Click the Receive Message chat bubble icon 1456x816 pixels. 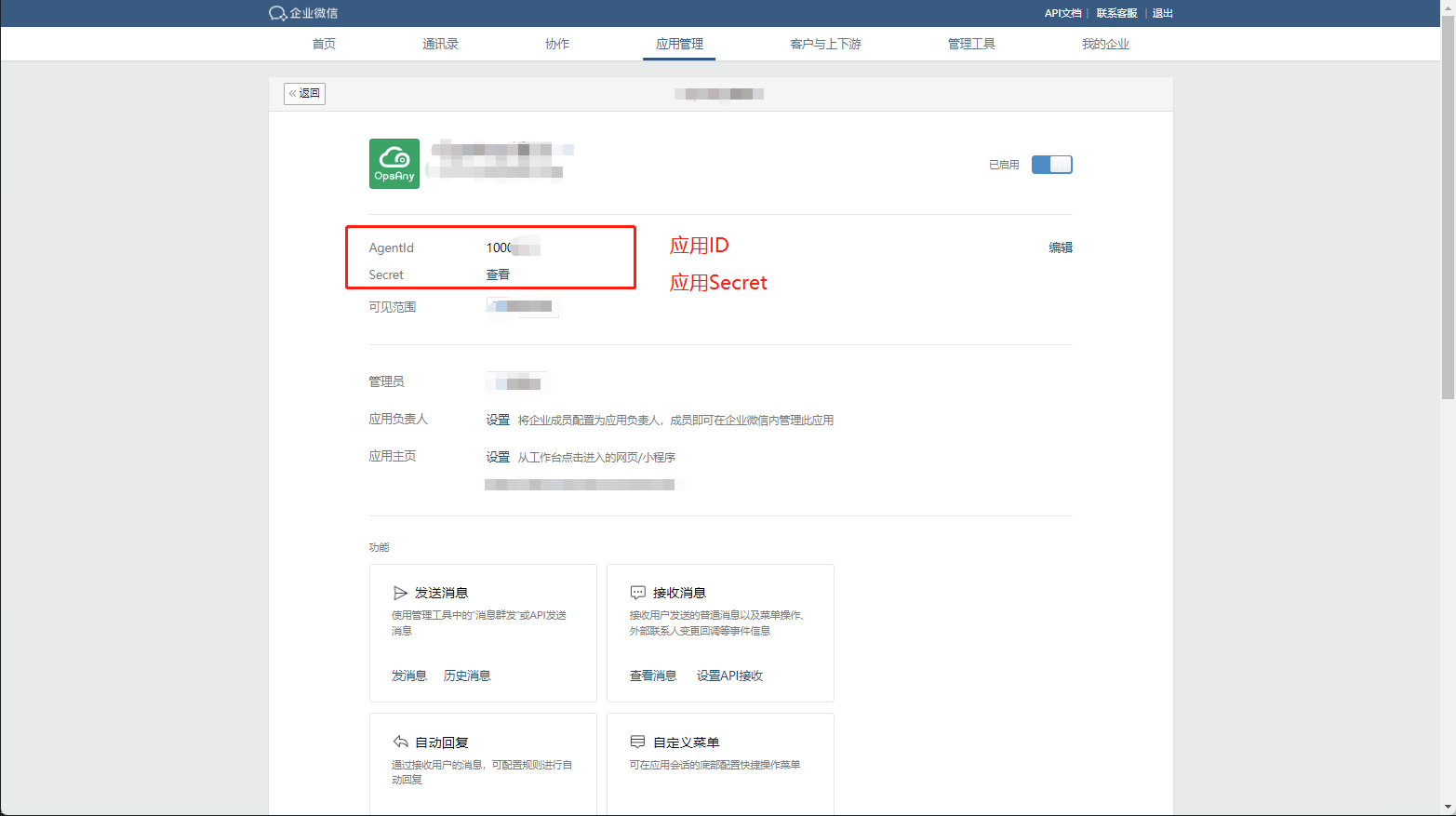coord(637,593)
